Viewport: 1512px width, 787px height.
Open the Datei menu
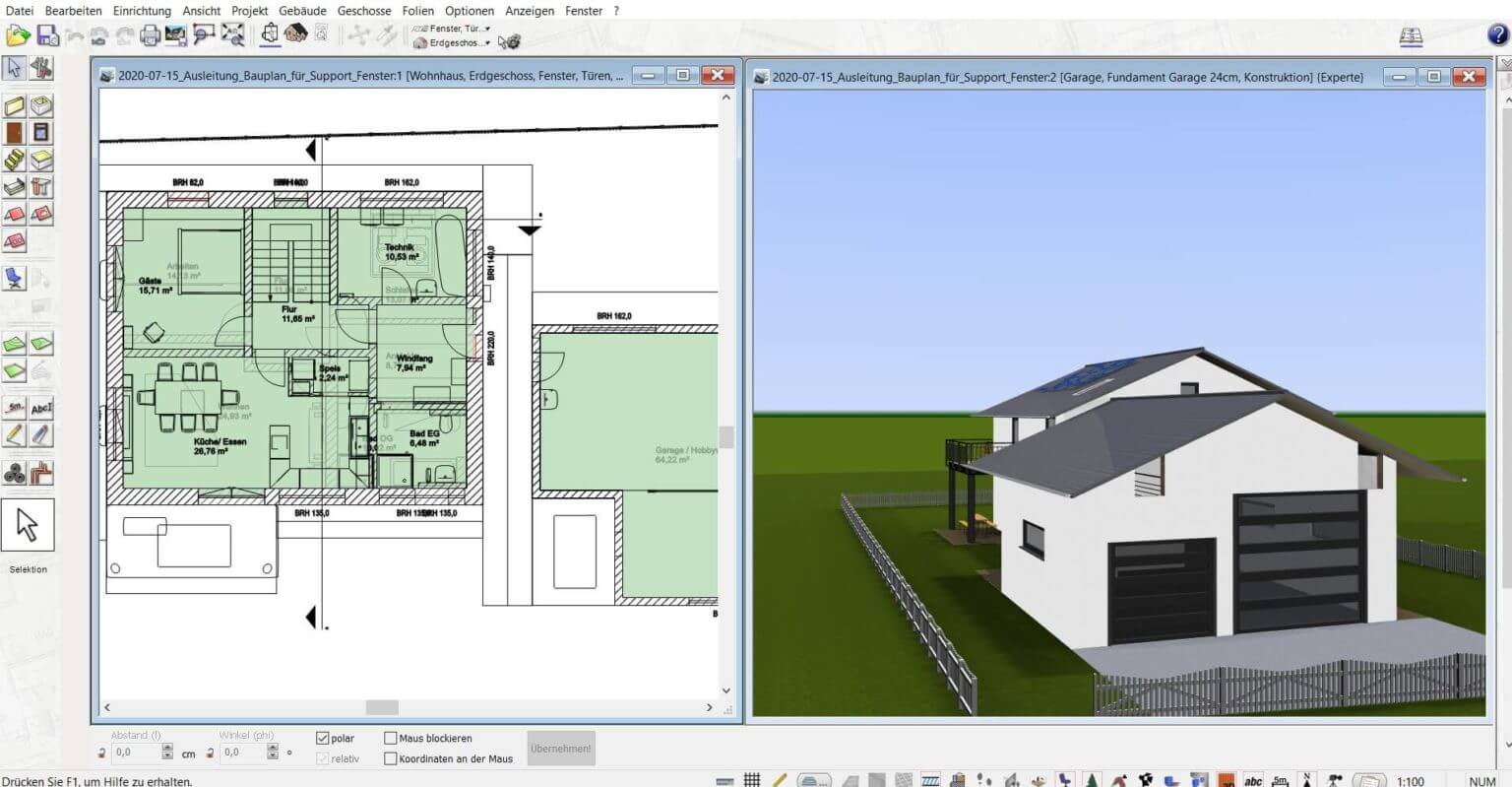pos(20,11)
